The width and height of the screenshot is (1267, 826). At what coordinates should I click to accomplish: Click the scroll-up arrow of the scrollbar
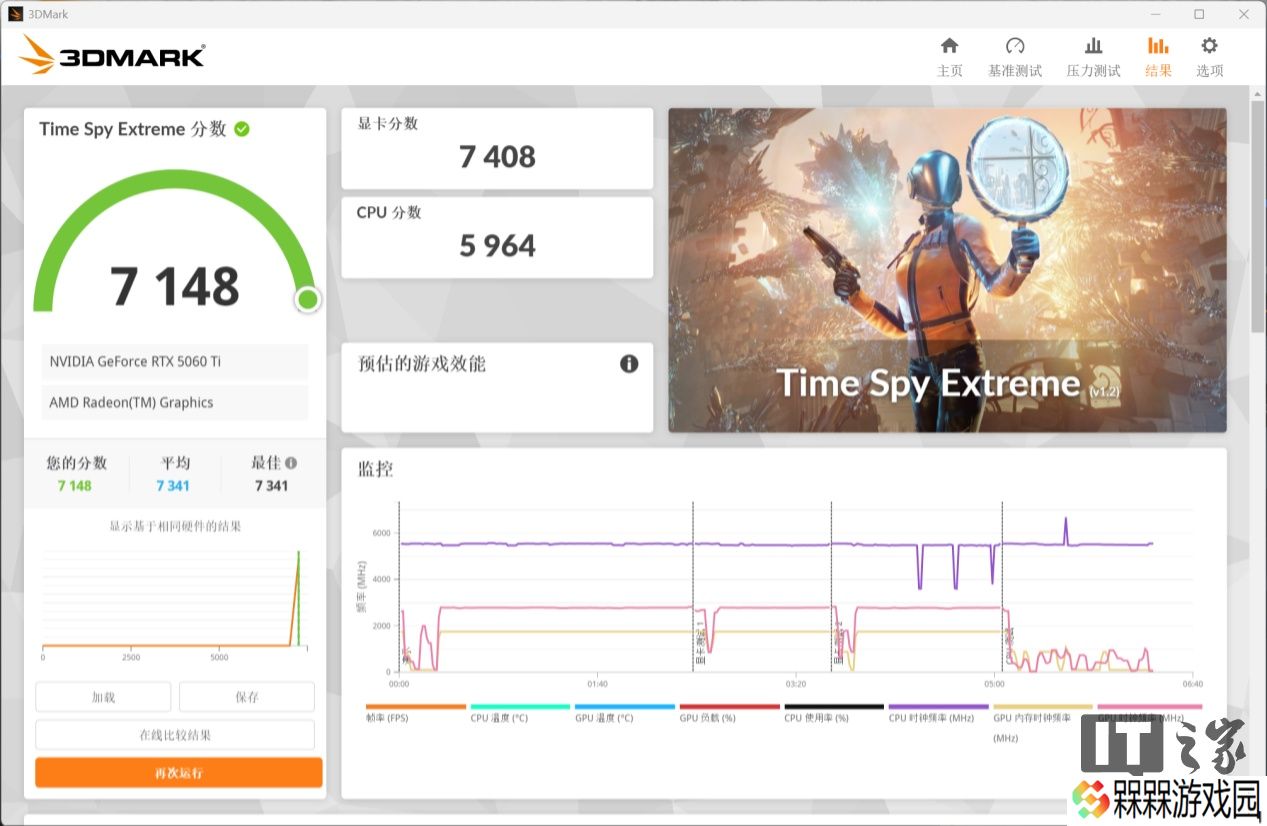click(x=1257, y=93)
